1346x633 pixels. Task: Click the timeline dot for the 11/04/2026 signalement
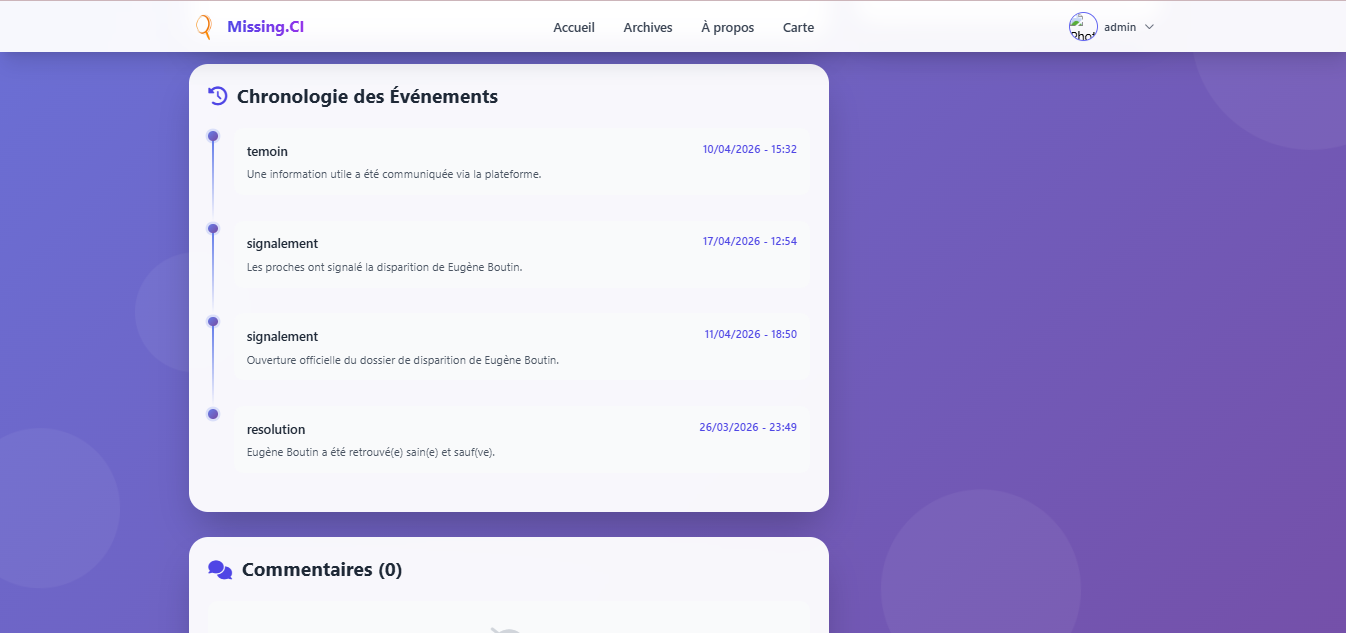pos(213,322)
